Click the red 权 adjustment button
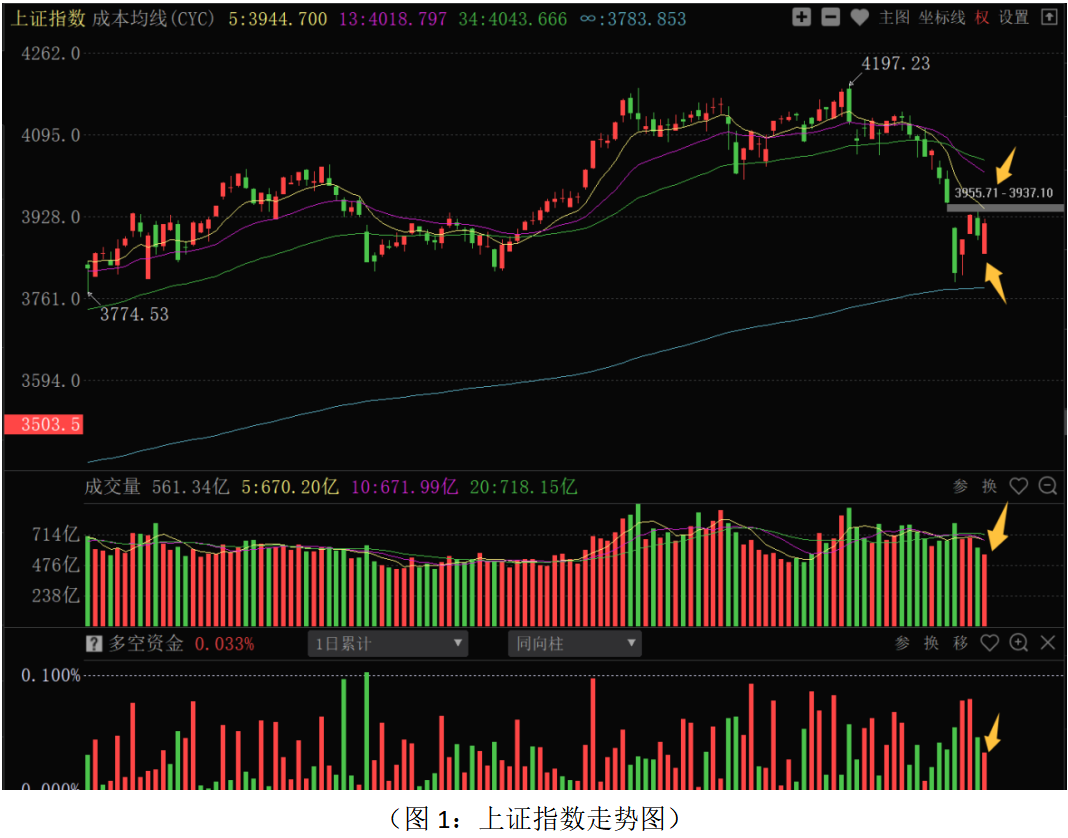Image resolution: width=1068 pixels, height=838 pixels. 982,18
